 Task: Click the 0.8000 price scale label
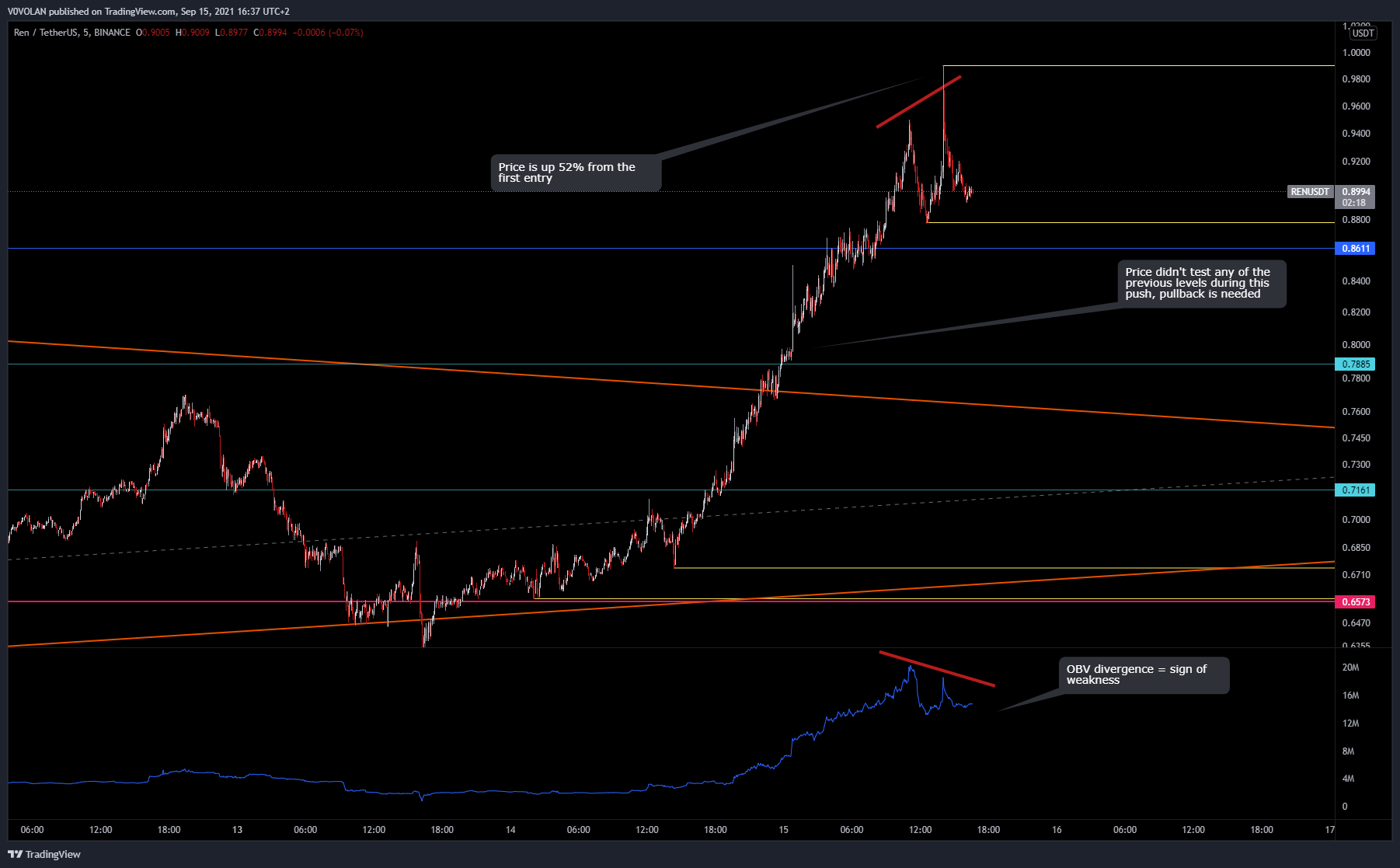(x=1356, y=345)
